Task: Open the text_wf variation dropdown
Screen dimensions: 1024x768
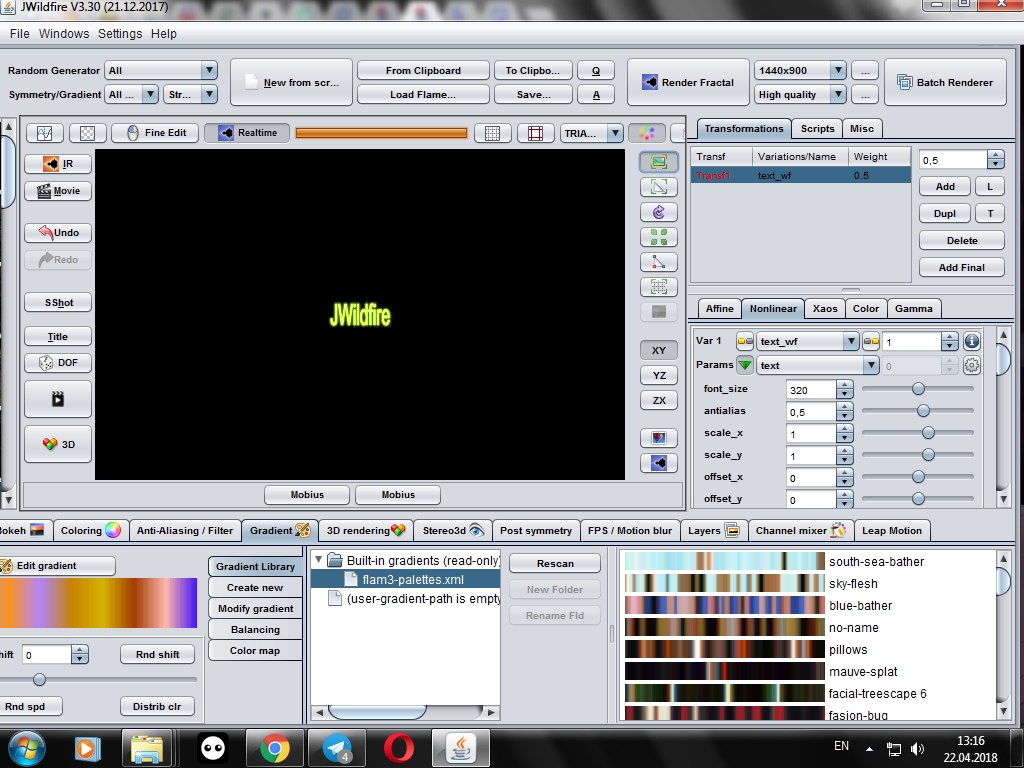Action: 807,341
